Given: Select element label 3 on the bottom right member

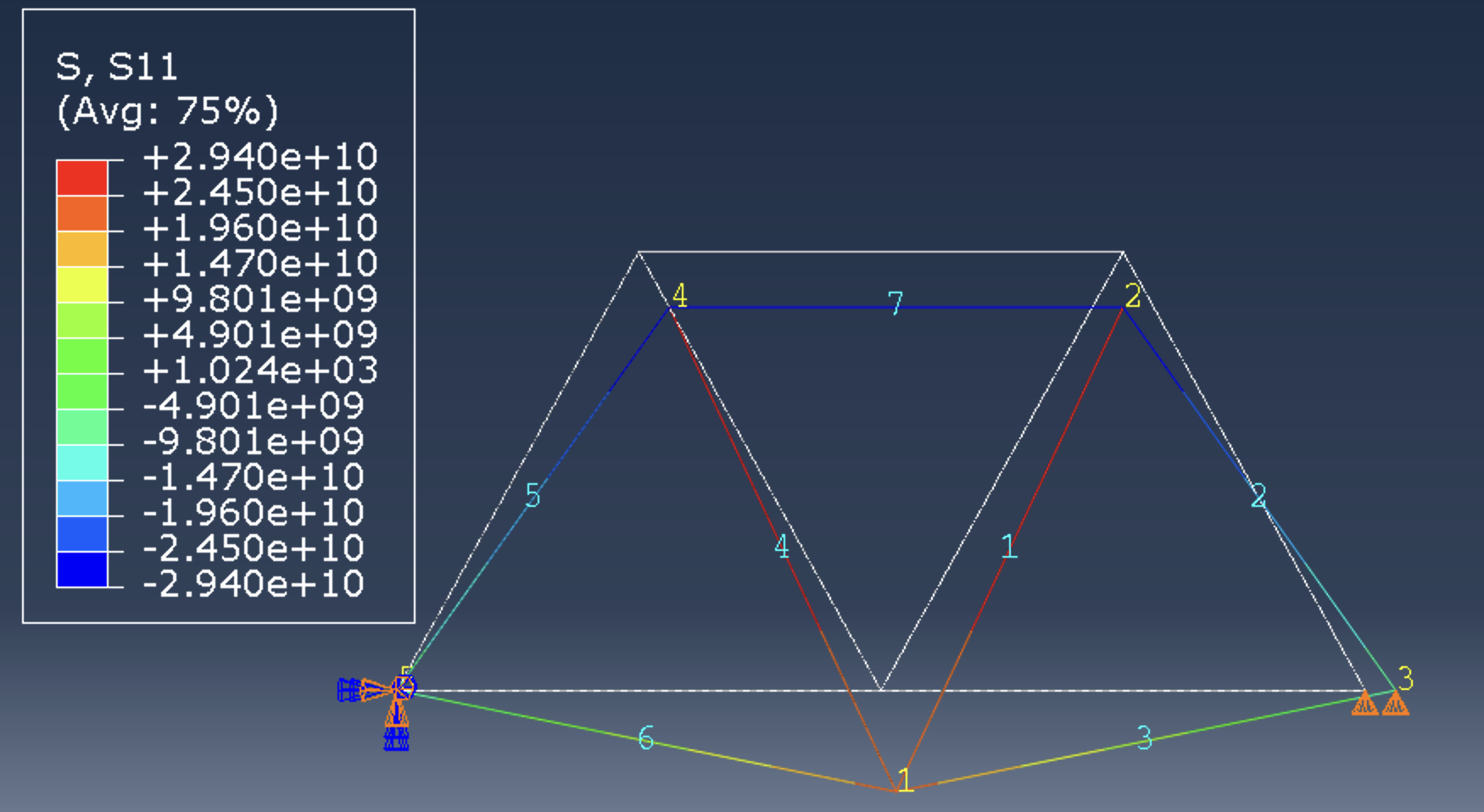Looking at the screenshot, I should click(1144, 738).
